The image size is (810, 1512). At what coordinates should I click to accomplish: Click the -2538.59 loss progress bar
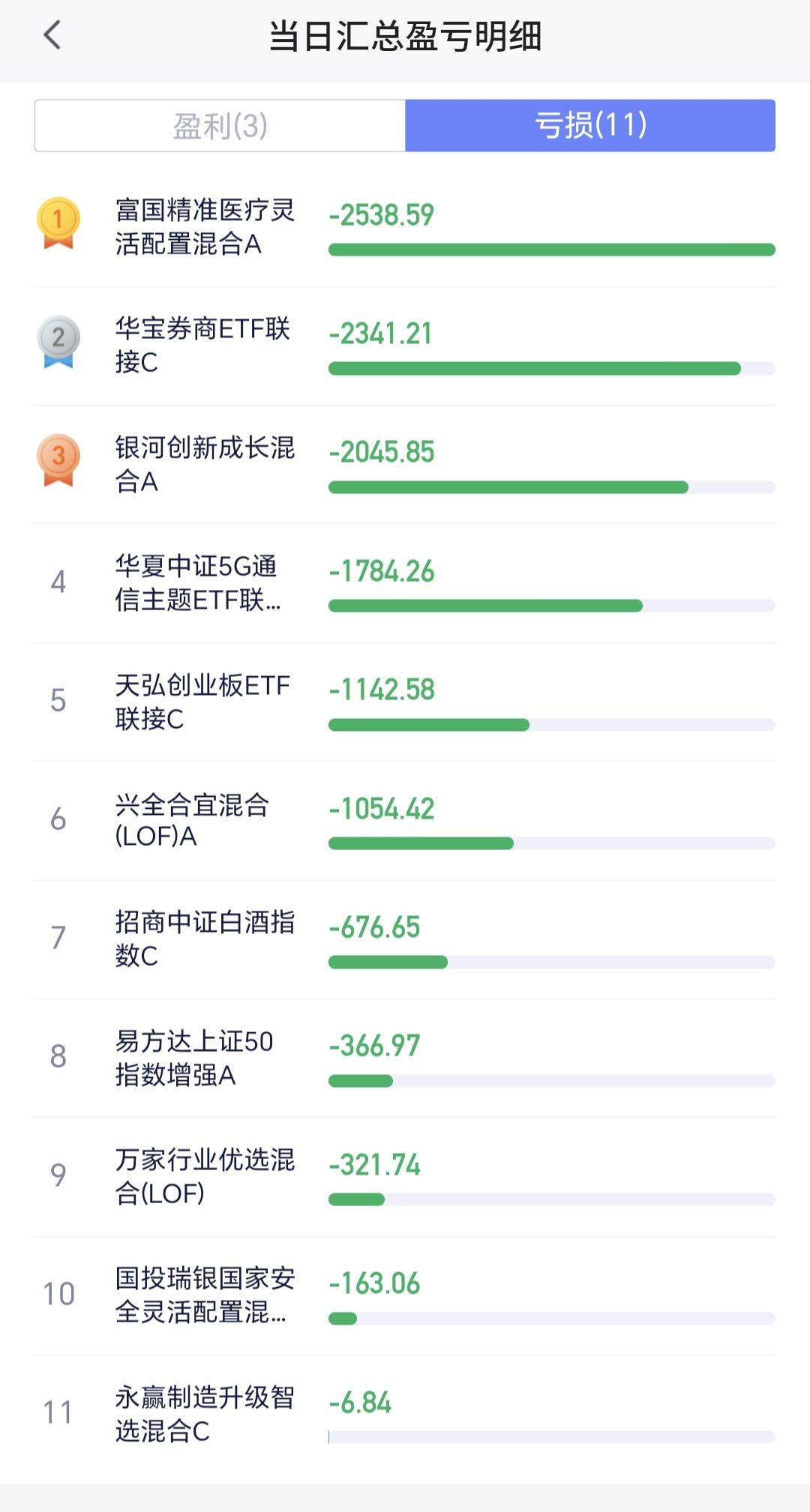click(551, 250)
